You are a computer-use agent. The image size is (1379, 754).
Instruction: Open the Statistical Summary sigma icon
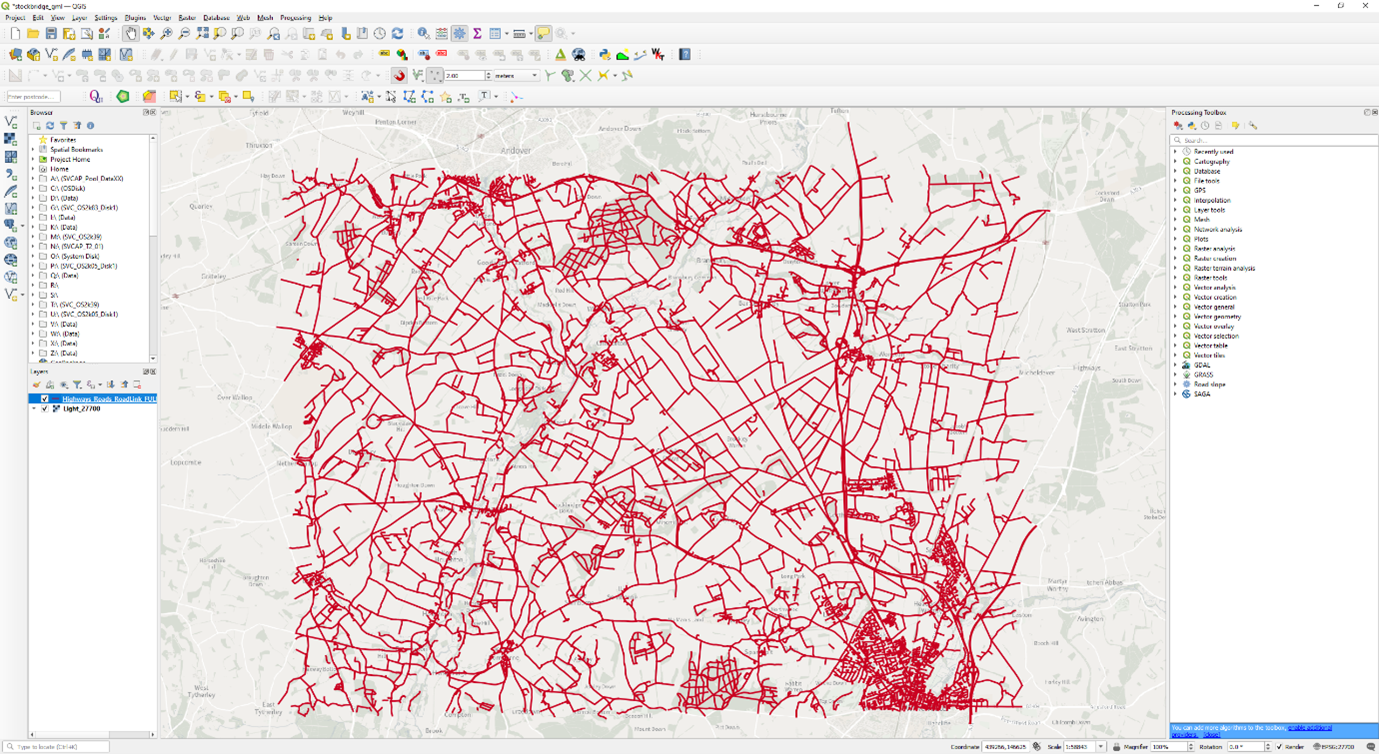(477, 34)
